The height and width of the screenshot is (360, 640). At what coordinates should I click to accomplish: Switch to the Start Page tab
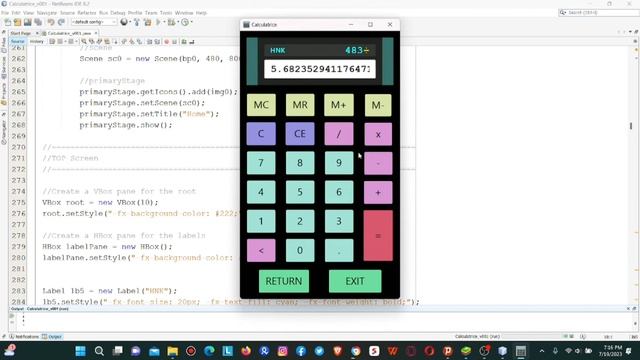click(21, 33)
